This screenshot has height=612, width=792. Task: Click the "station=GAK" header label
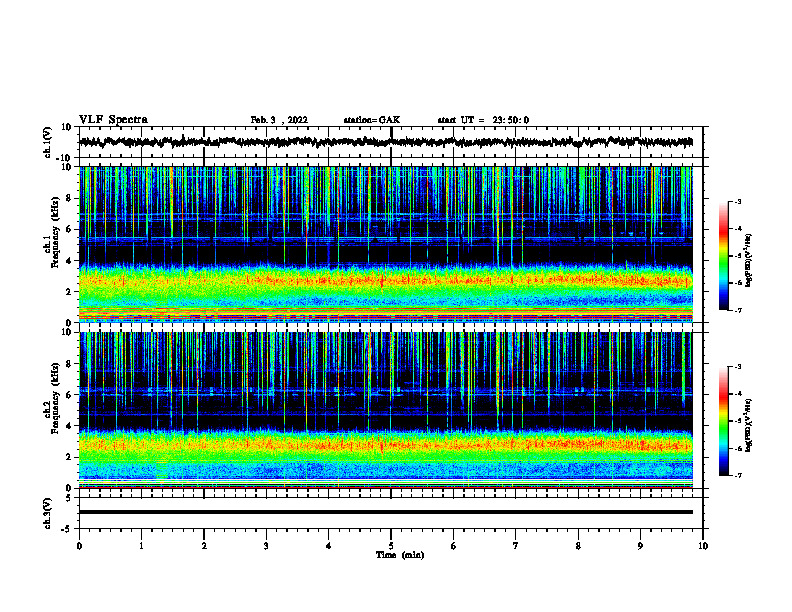click(372, 120)
